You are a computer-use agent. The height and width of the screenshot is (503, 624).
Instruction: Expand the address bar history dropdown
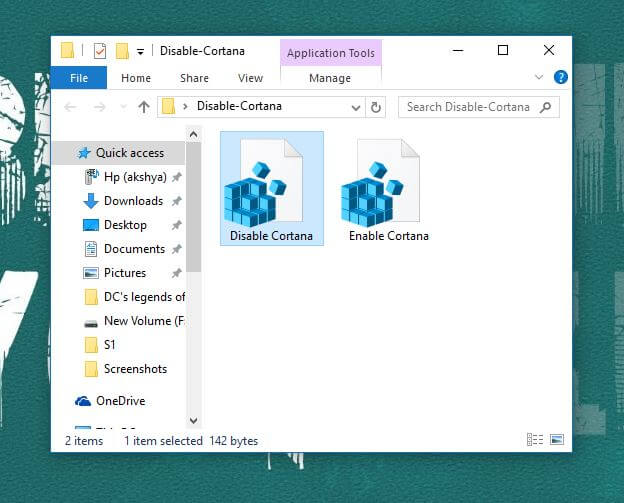click(x=356, y=107)
